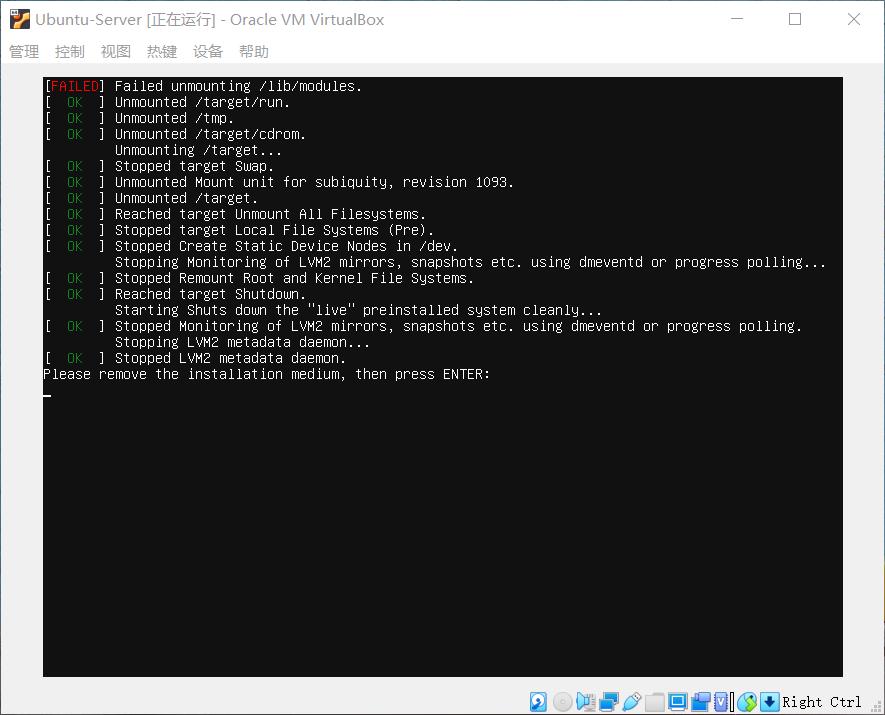
Task: Click the VirtualBox logo in the title bar
Action: (19, 19)
